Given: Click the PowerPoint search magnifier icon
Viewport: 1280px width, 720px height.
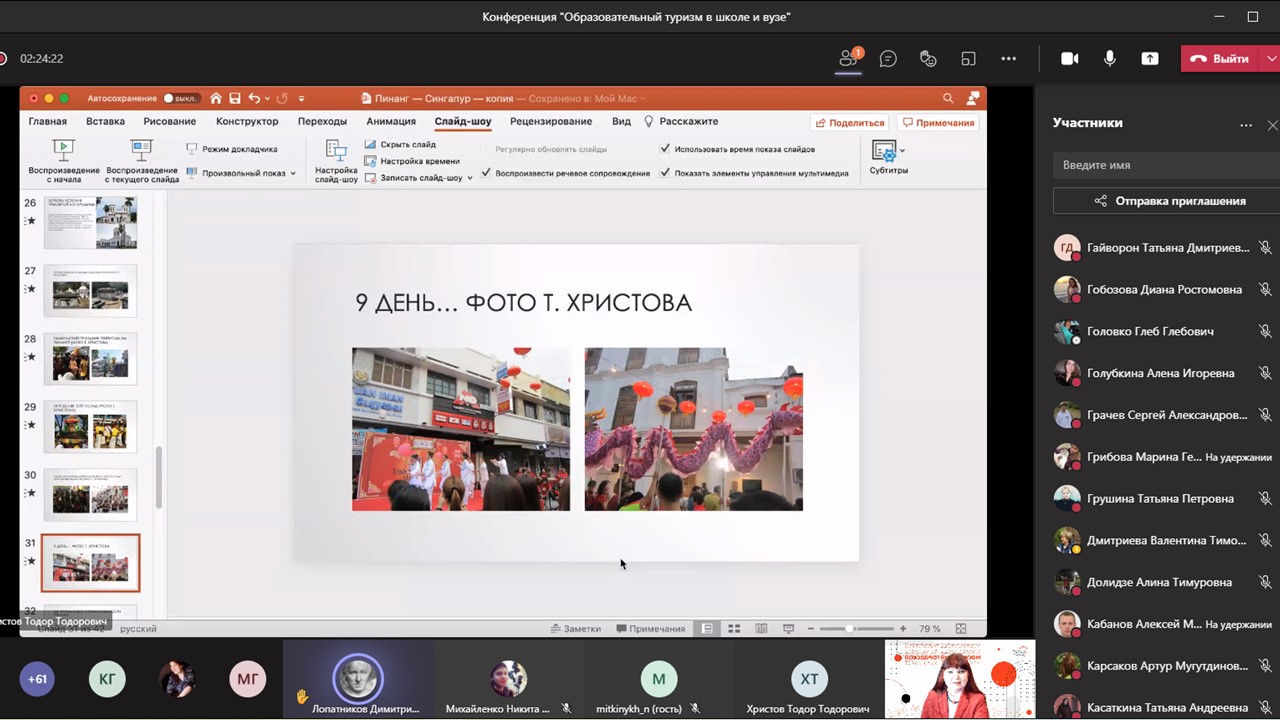Looking at the screenshot, I should pyautogui.click(x=948, y=98).
